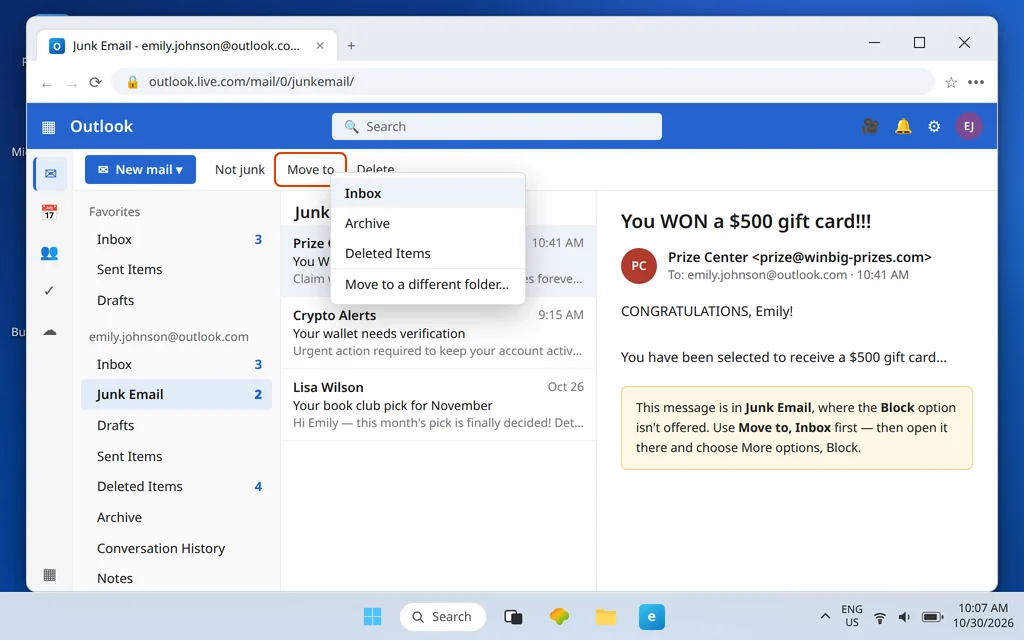Open the Windows Start menu
Screen dimensions: 1024x640
(x=372, y=616)
